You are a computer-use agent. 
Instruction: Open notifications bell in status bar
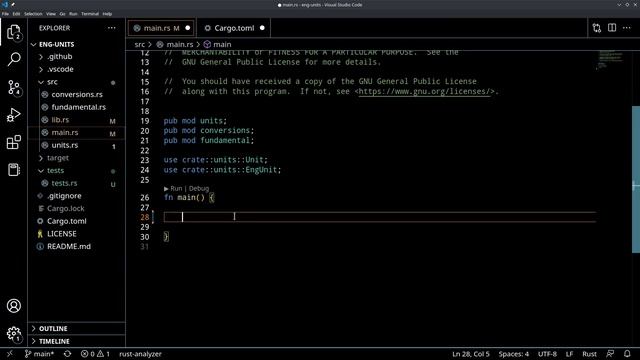click(x=627, y=354)
